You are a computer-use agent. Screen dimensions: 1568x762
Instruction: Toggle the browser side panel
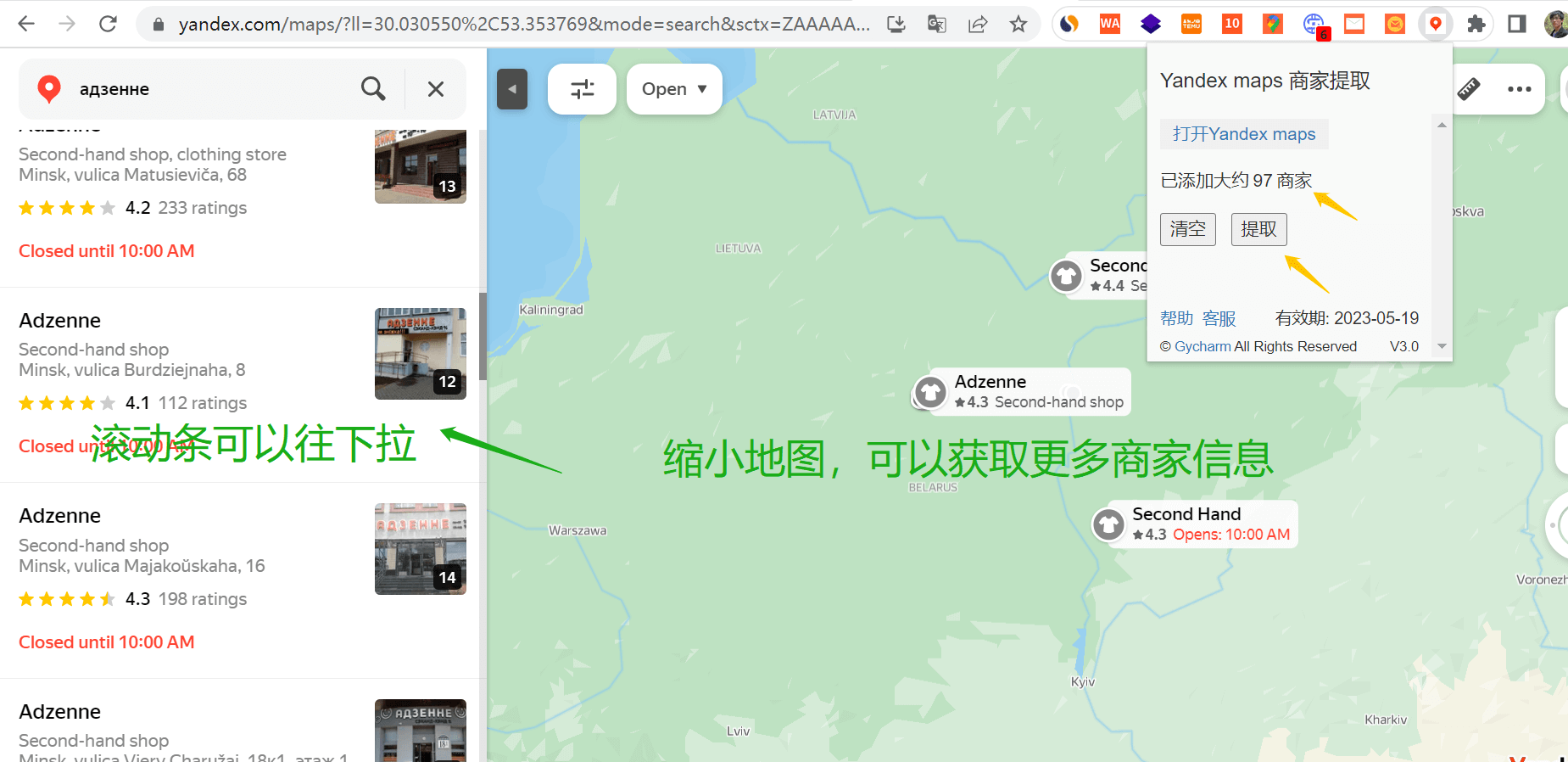tap(1517, 24)
